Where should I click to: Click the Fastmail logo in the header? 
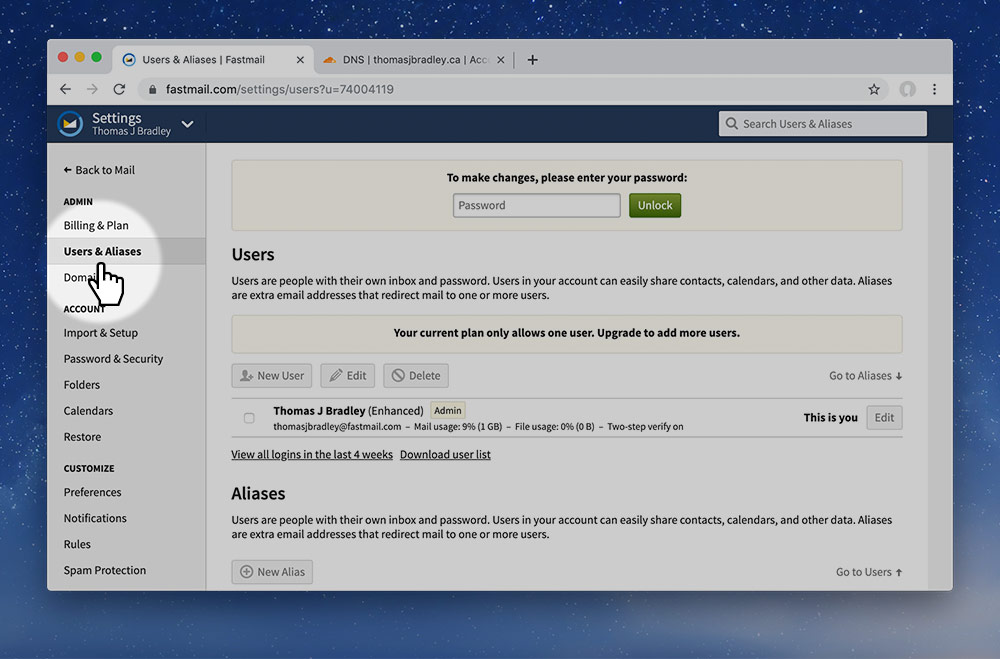(69, 123)
